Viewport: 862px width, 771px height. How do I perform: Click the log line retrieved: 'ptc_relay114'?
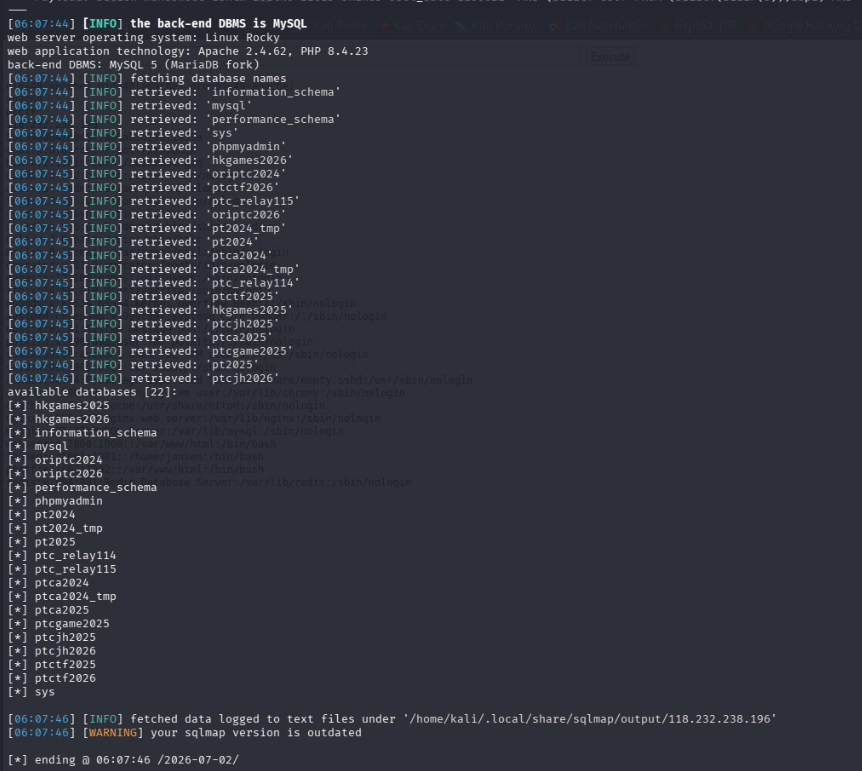153,283
